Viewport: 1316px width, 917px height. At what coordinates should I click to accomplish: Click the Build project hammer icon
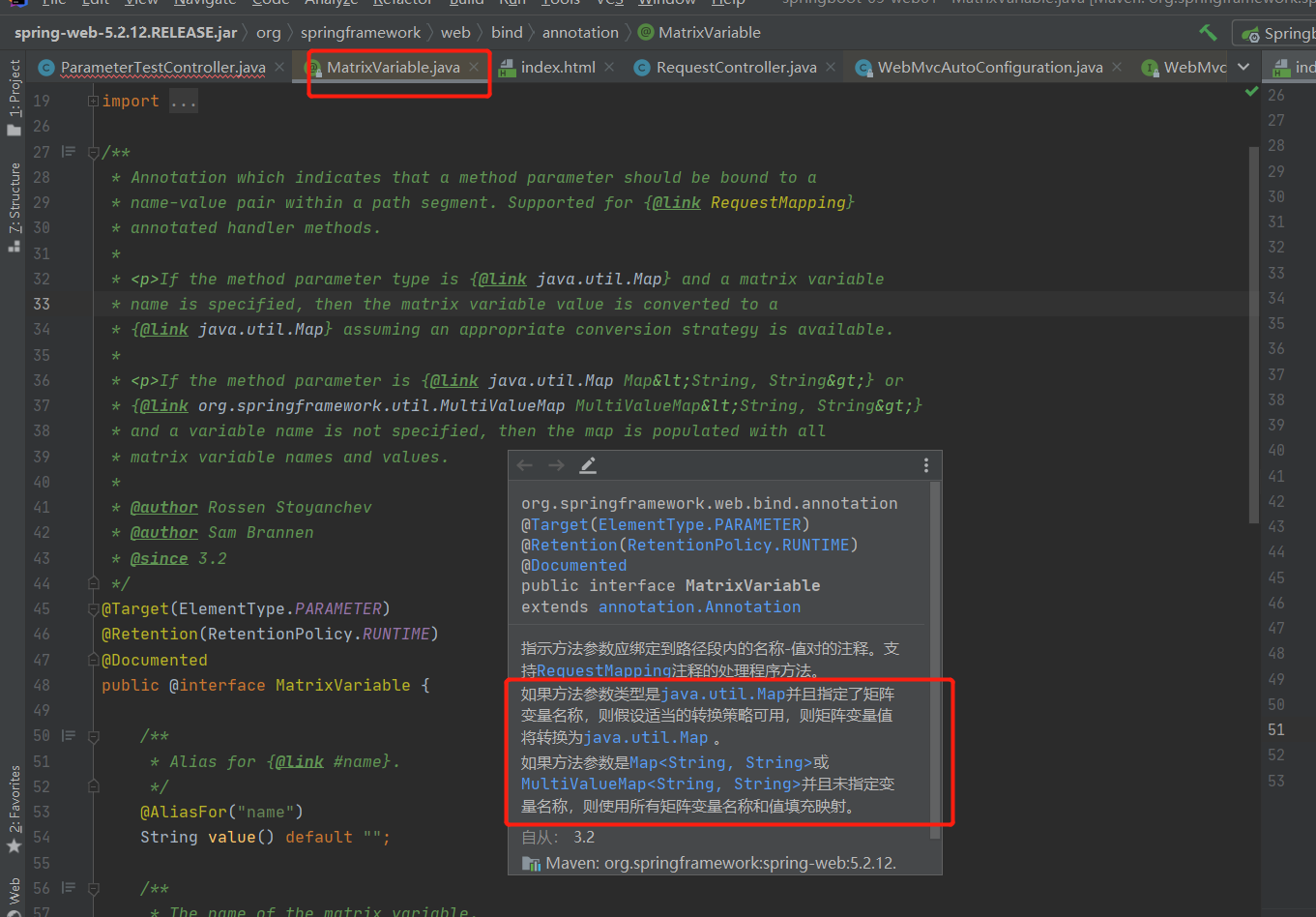tap(1208, 33)
